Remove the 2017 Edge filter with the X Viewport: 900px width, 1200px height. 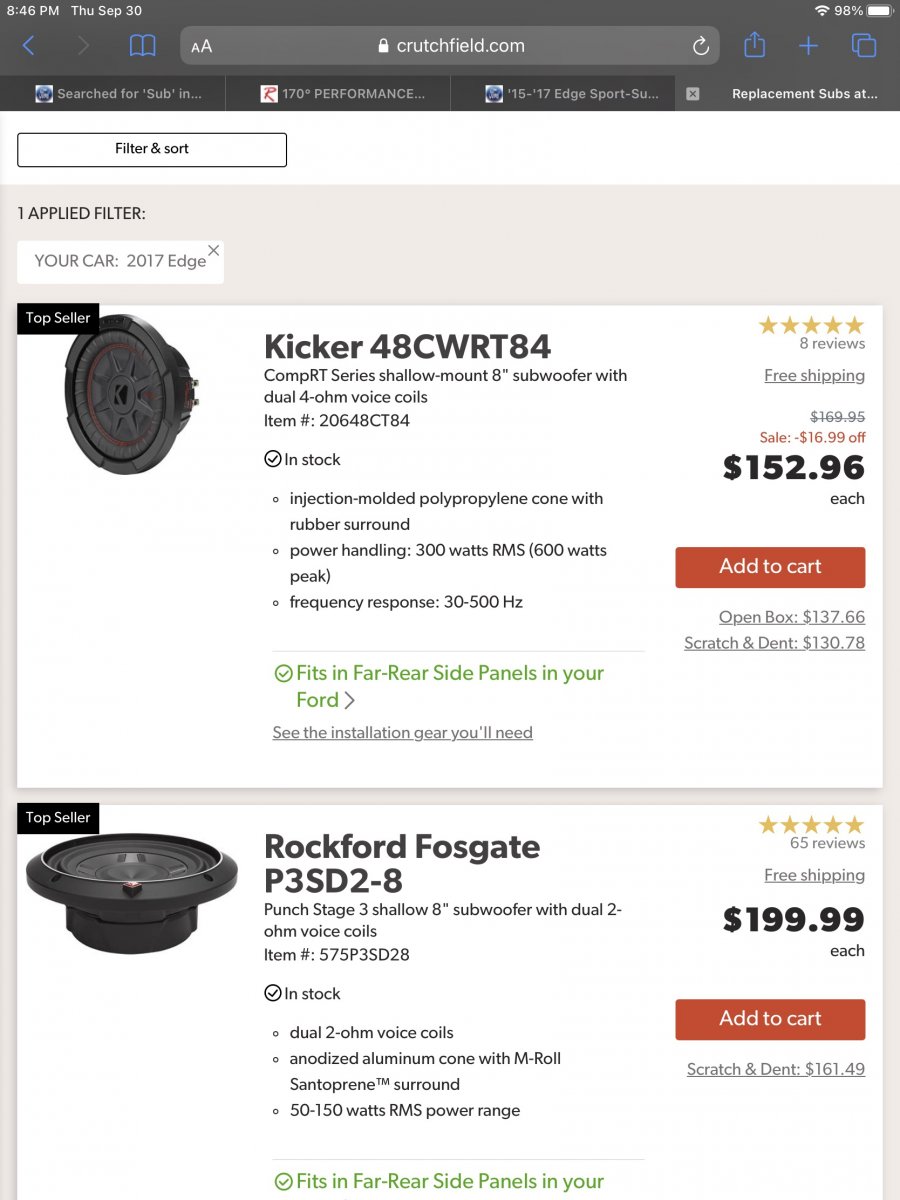pyautogui.click(x=213, y=250)
